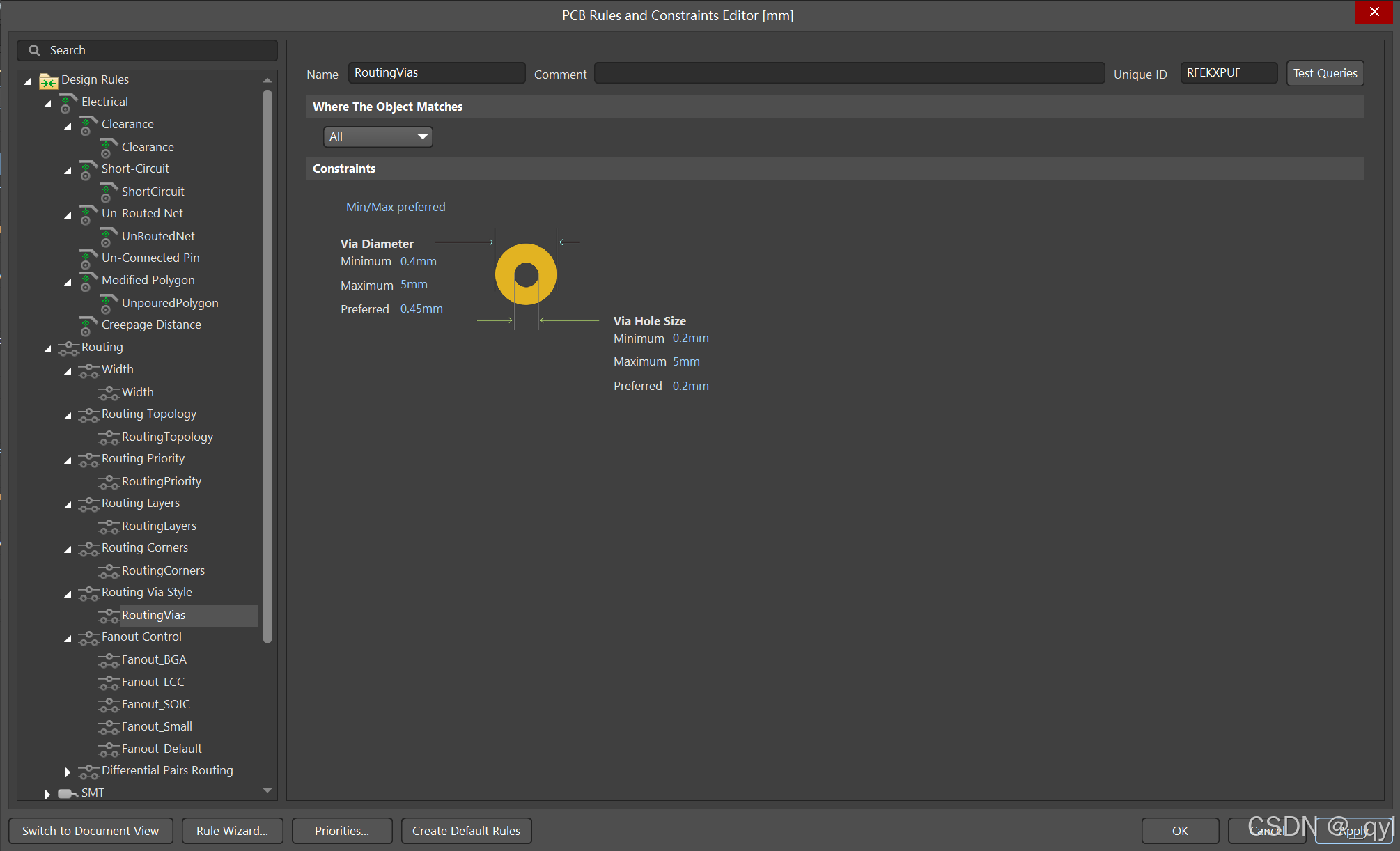The image size is (1400, 851).
Task: Expand Differential Pairs Routing node
Action: click(x=68, y=772)
